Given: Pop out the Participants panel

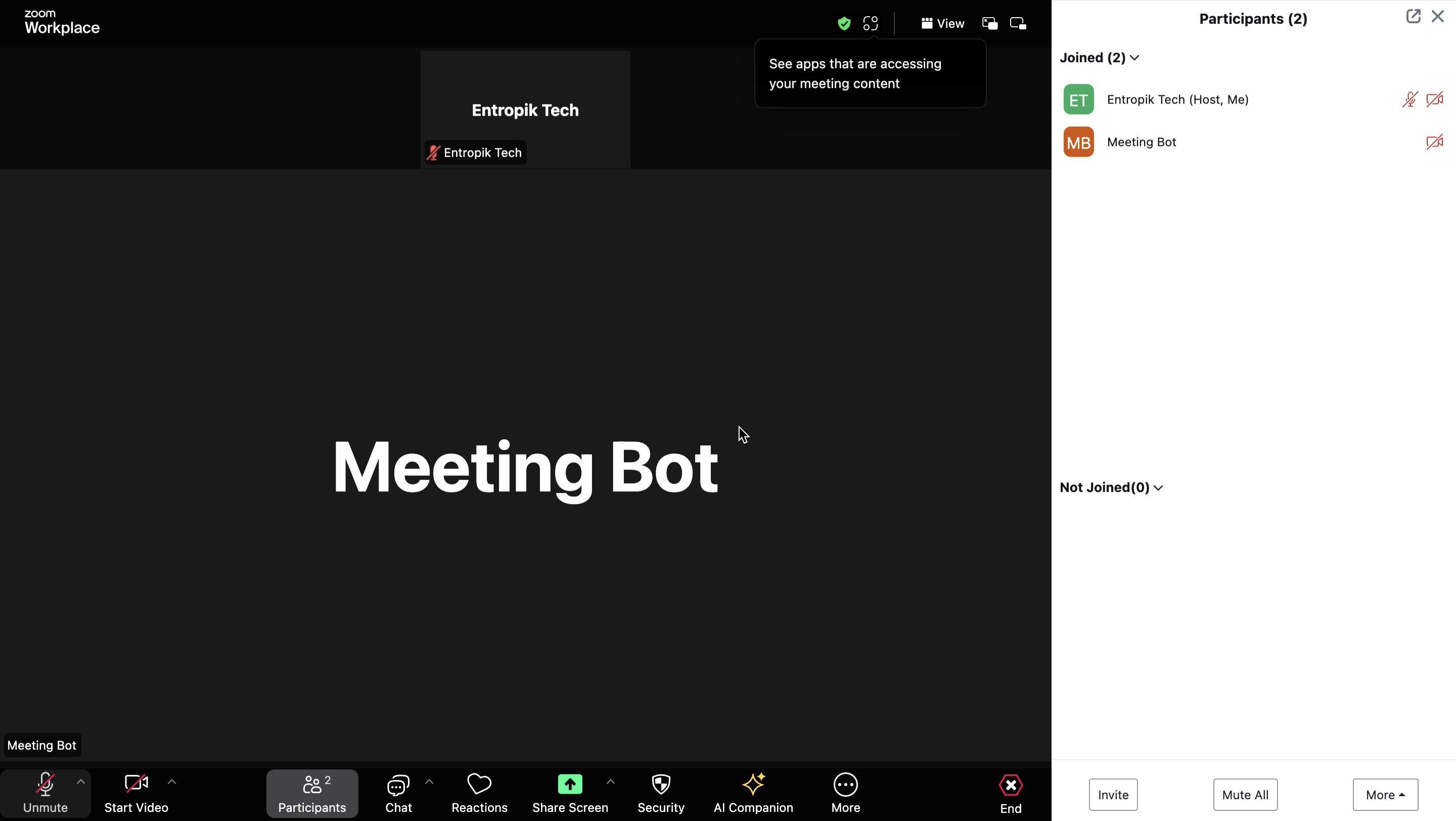Looking at the screenshot, I should [1413, 16].
